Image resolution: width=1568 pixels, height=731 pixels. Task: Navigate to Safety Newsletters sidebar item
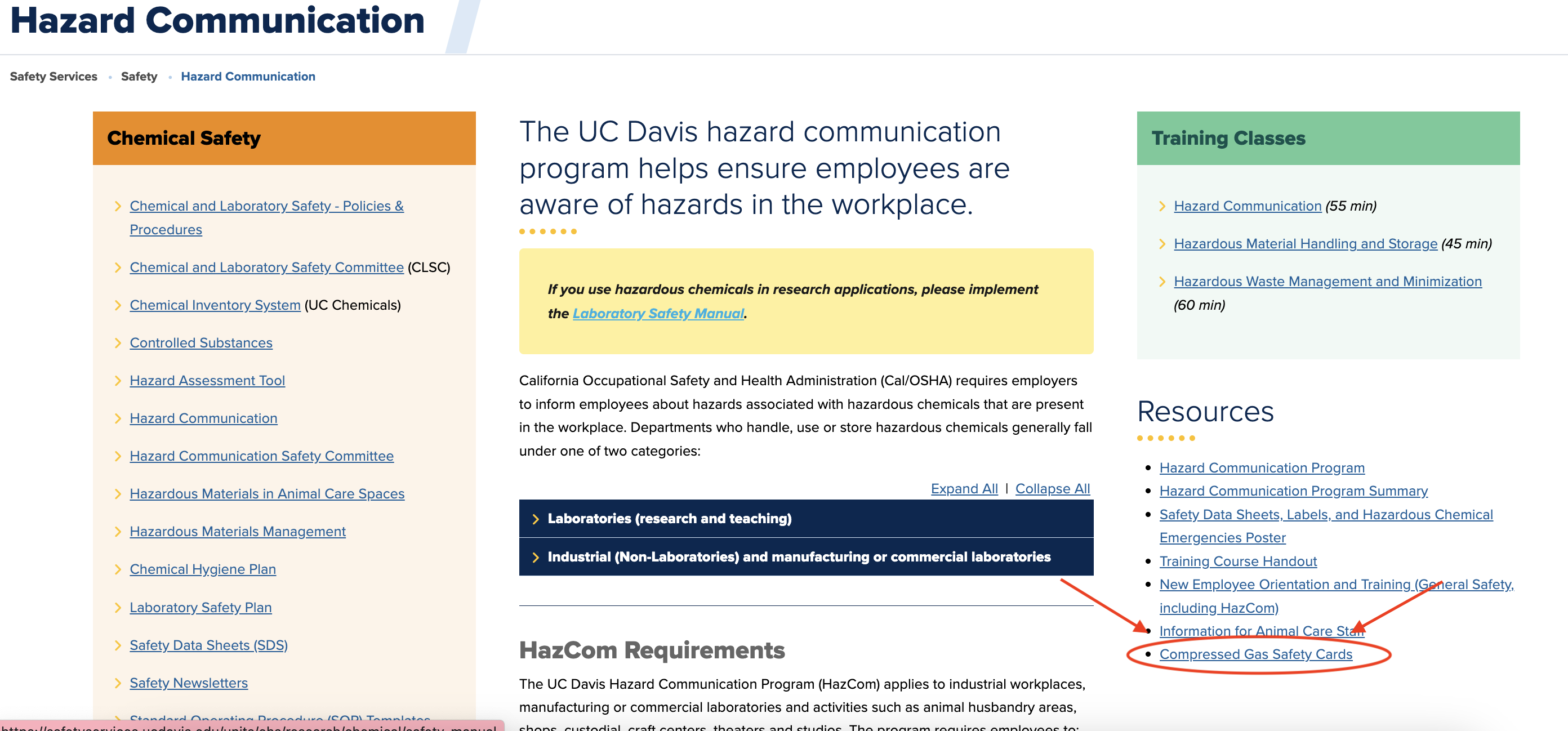[189, 683]
